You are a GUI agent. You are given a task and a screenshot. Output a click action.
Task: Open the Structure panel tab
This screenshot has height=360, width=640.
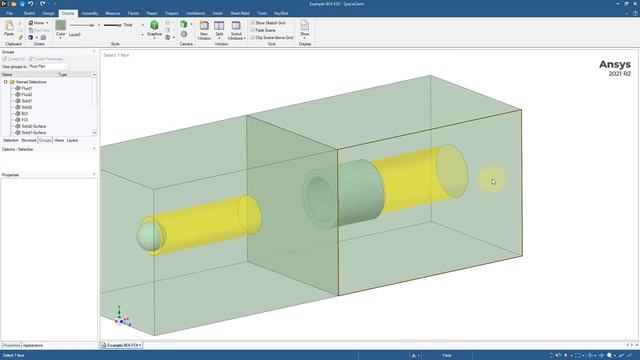point(29,140)
